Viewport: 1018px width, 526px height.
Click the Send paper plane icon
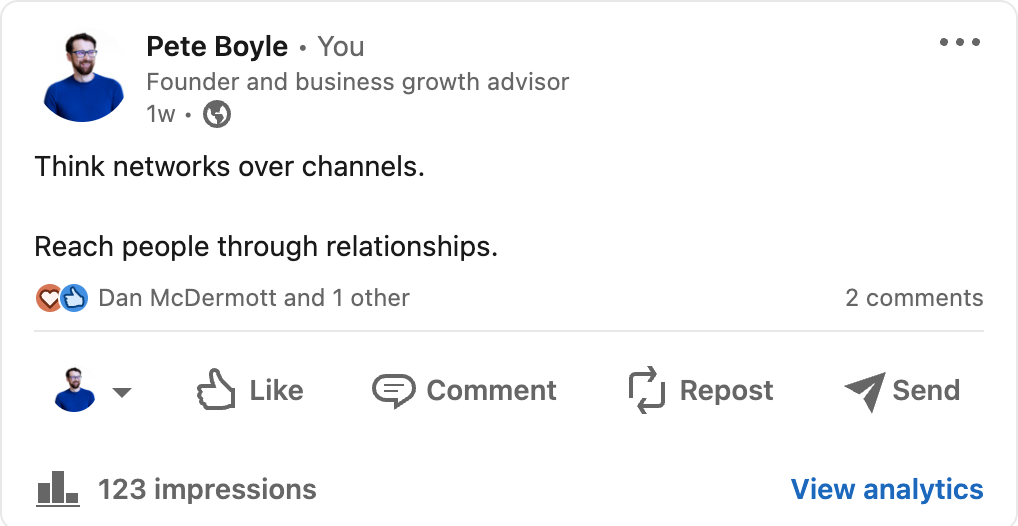864,391
